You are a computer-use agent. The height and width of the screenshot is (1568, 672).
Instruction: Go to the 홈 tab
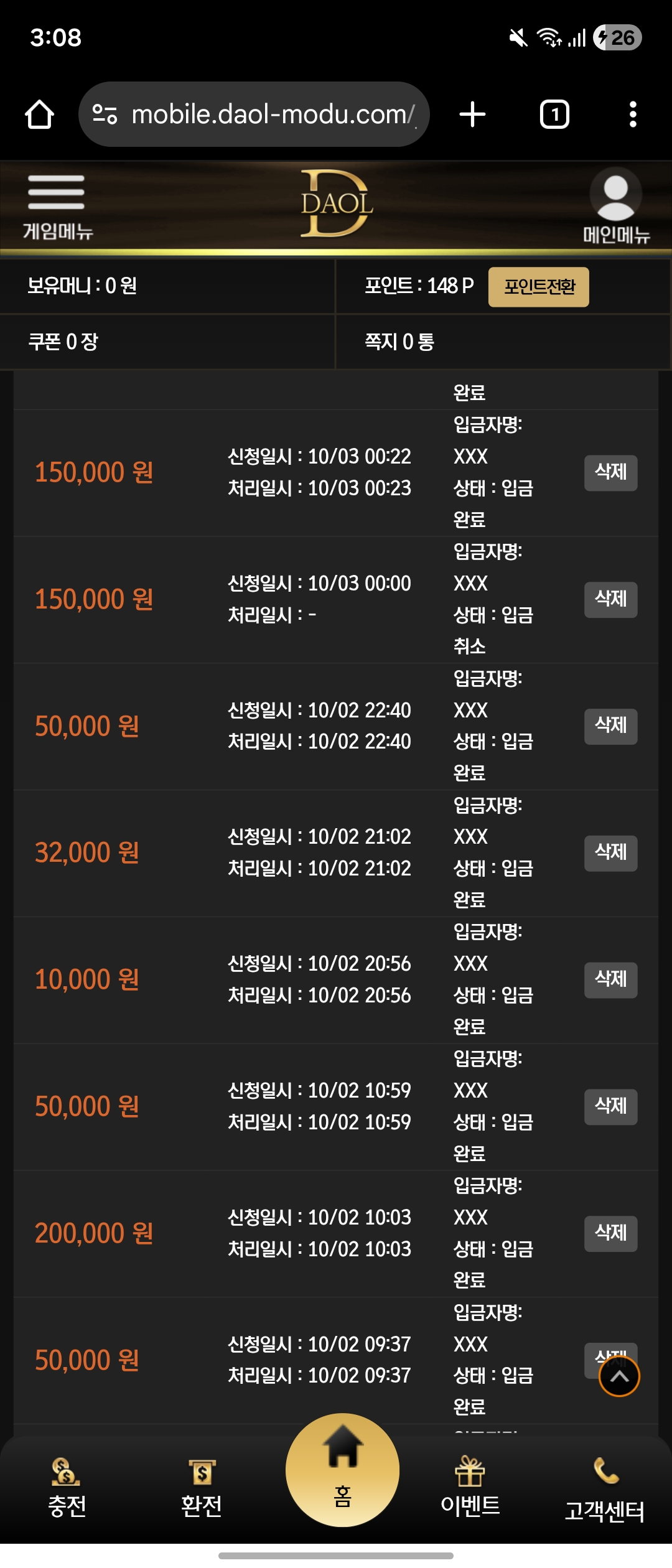[342, 1470]
